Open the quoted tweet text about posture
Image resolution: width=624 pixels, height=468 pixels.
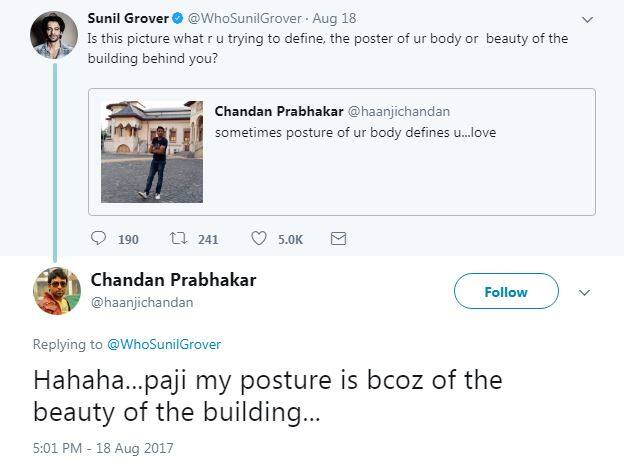pyautogui.click(x=355, y=133)
